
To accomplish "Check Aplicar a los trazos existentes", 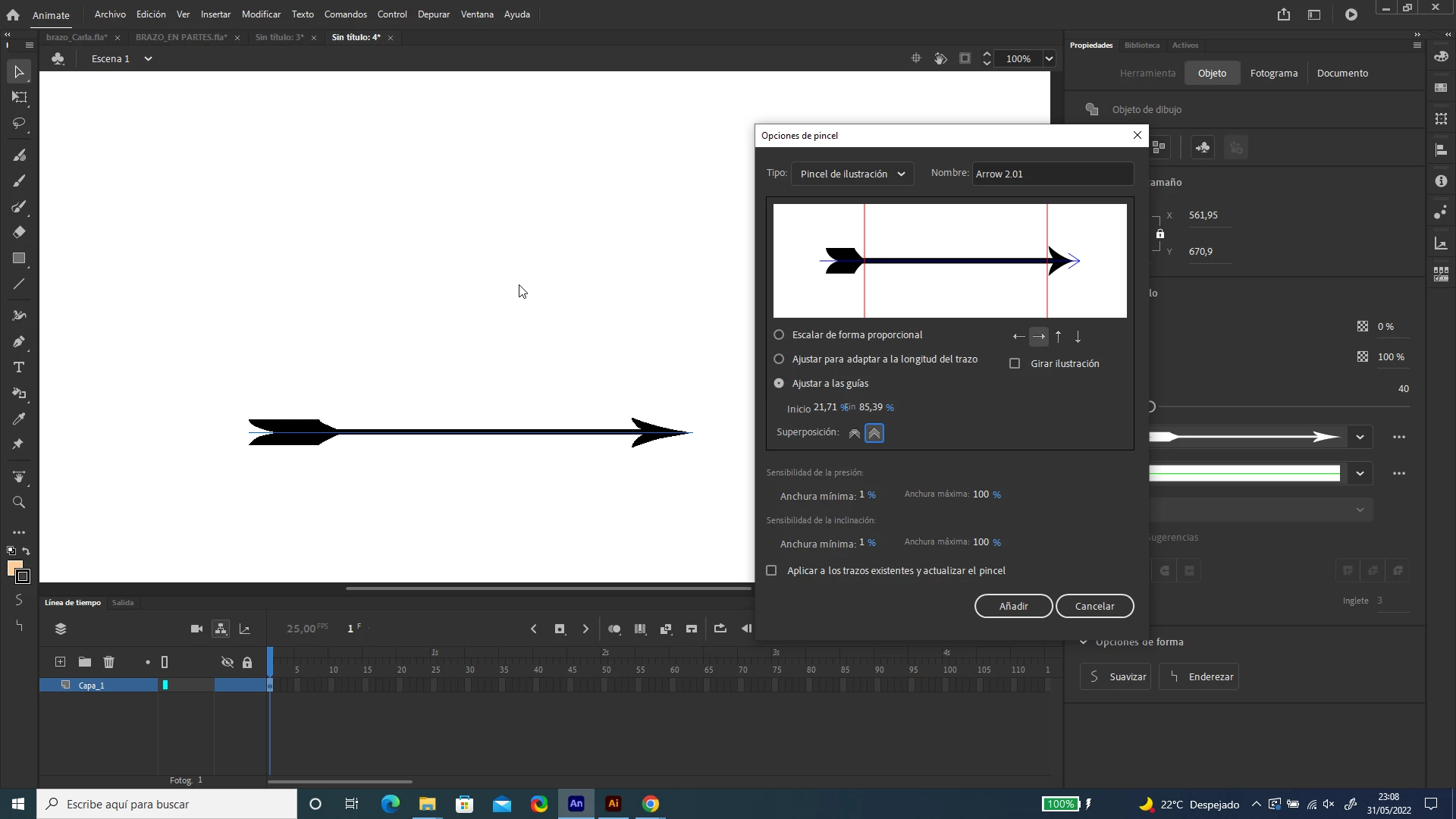I will coord(771,570).
